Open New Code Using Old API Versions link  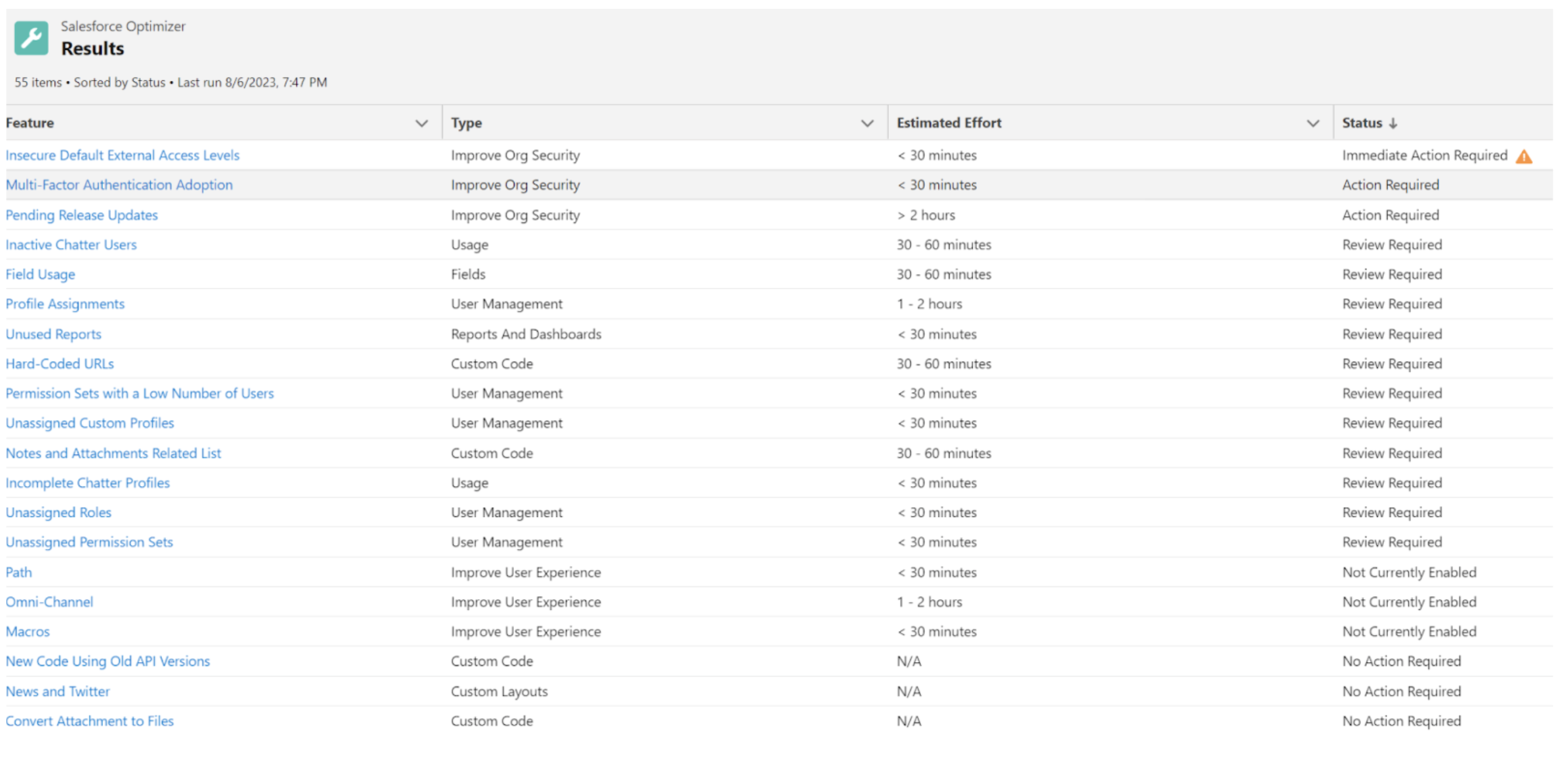(x=108, y=661)
